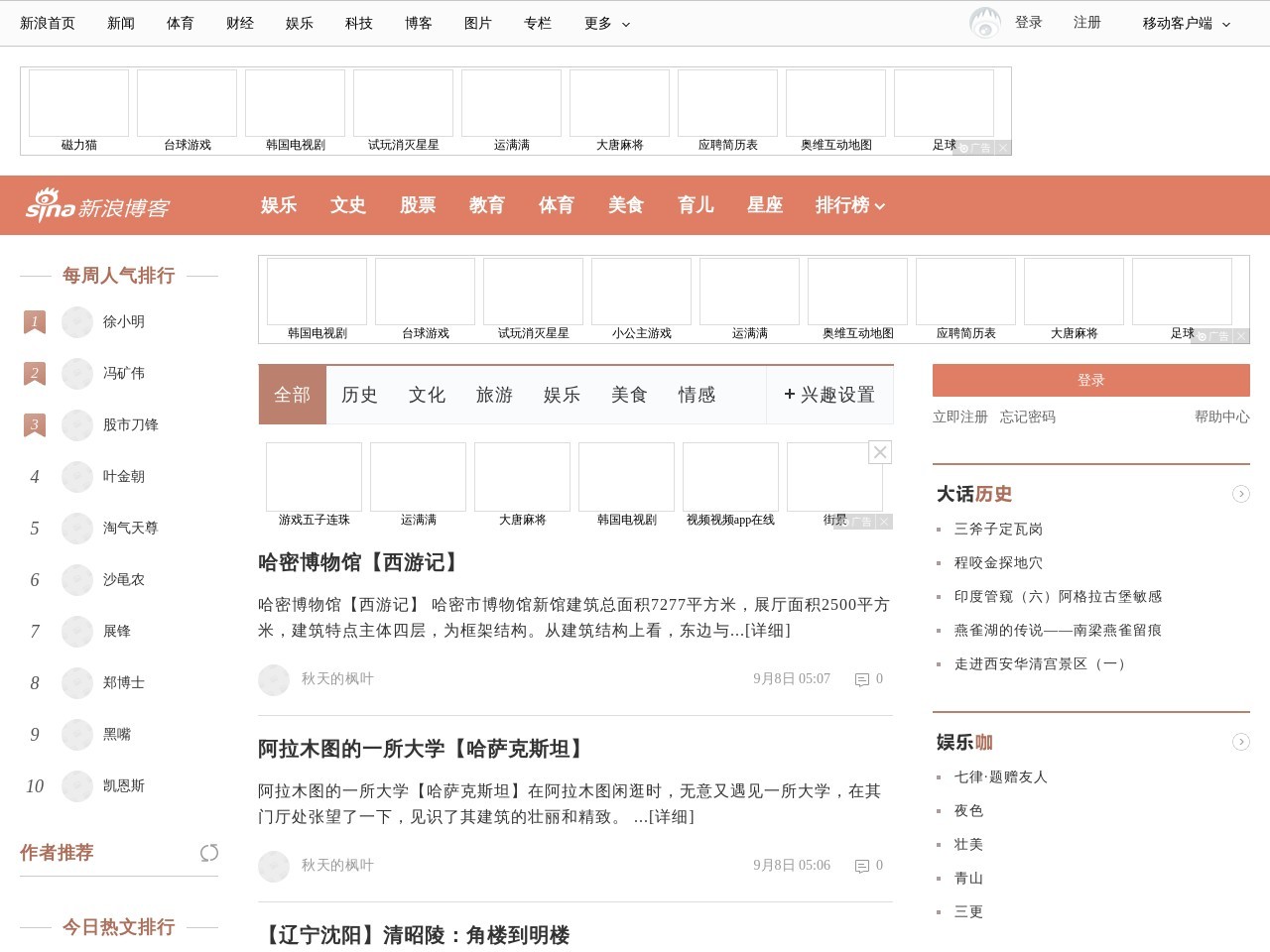Click 叶金朝's avatar in ranking
This screenshot has height=952, width=1270.
[x=77, y=477]
